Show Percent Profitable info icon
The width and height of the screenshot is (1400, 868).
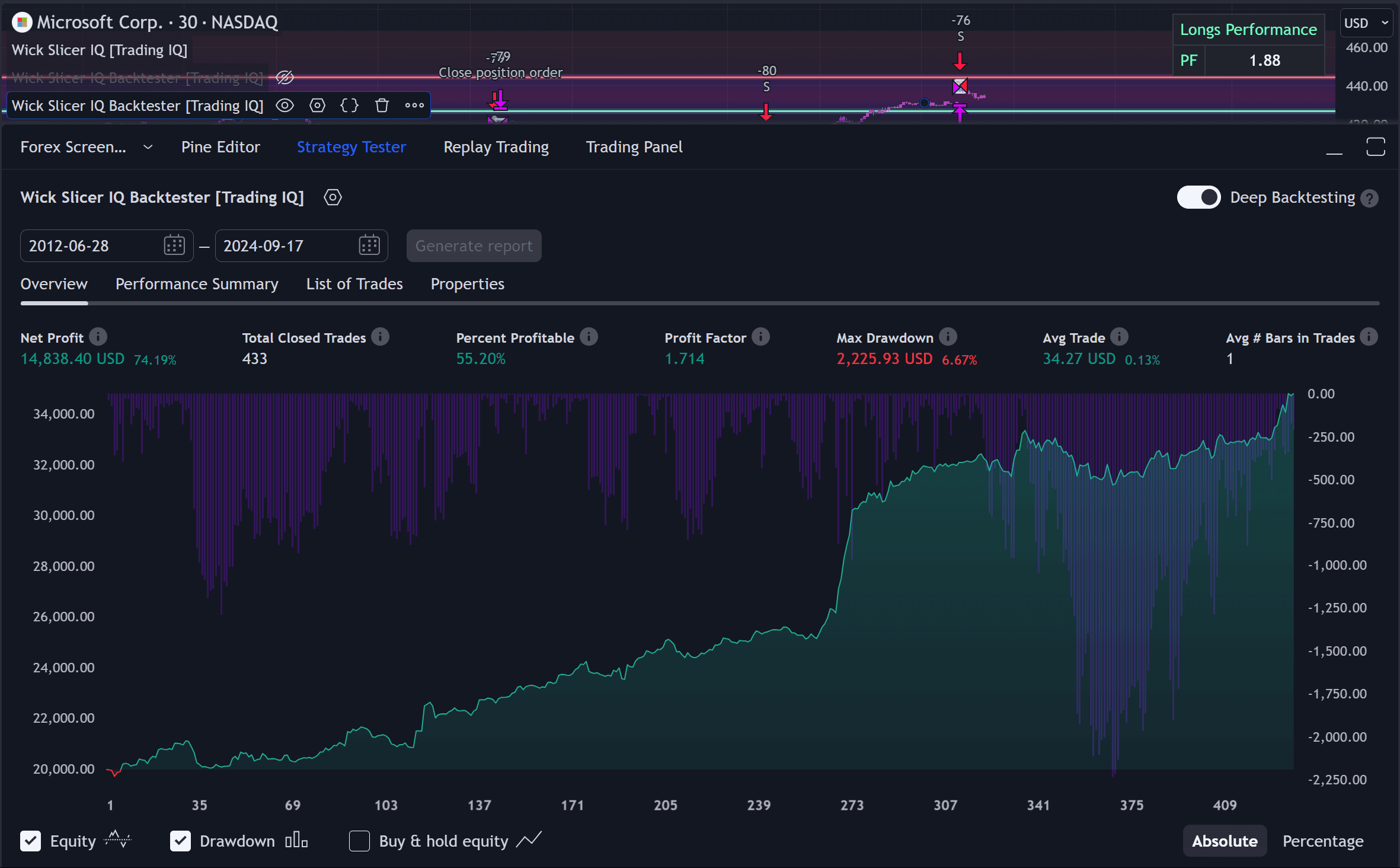pyautogui.click(x=589, y=337)
